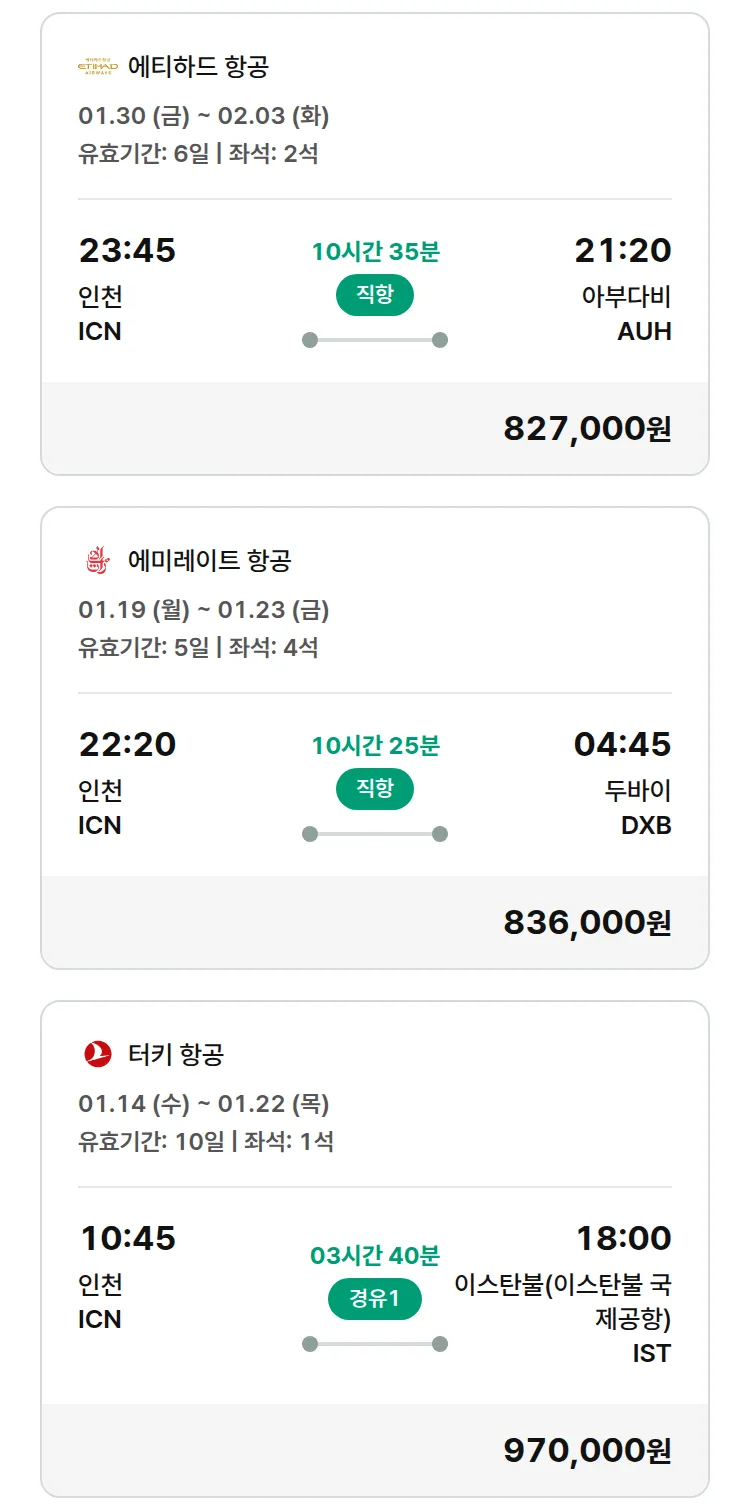Click the 22:20 Emirates departure time
Image resolution: width=750 pixels, height=1510 pixels.
[x=127, y=745]
